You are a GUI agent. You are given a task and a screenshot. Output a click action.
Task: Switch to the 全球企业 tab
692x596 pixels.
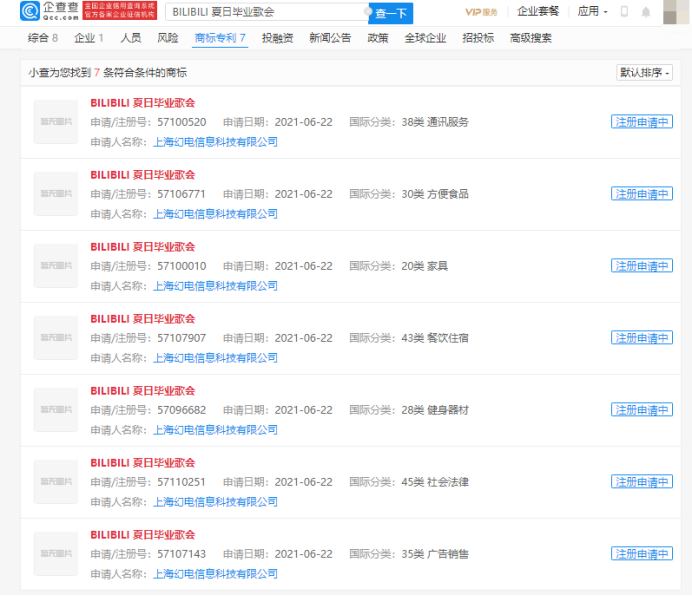tap(425, 38)
